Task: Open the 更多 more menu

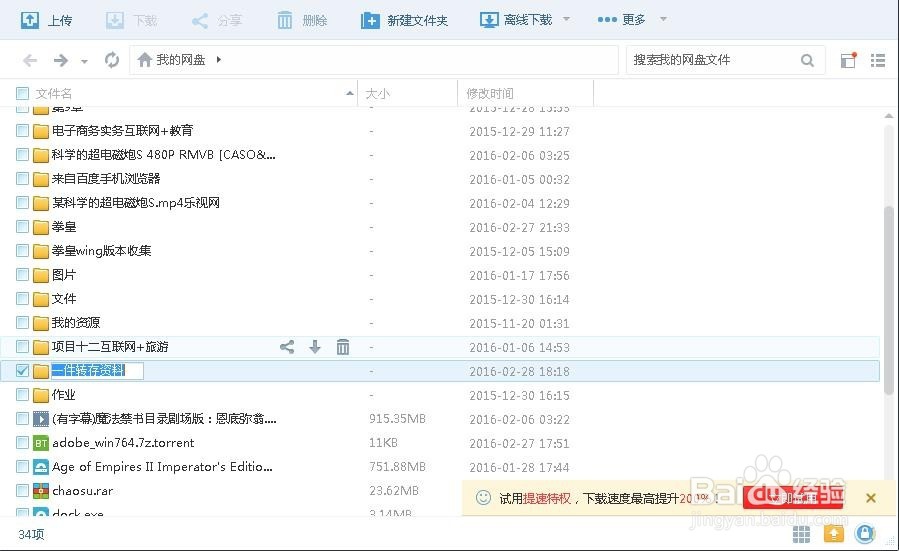Action: [x=622, y=19]
